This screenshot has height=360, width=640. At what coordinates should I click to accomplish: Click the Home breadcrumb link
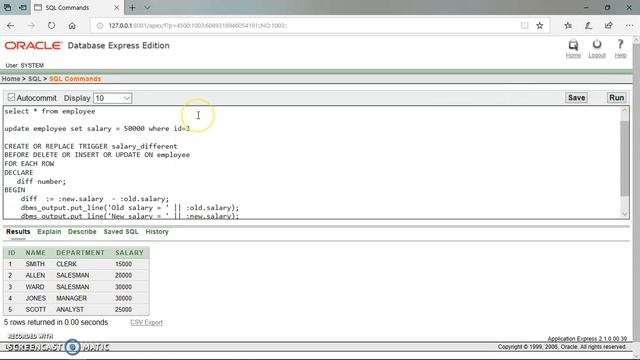coord(11,79)
